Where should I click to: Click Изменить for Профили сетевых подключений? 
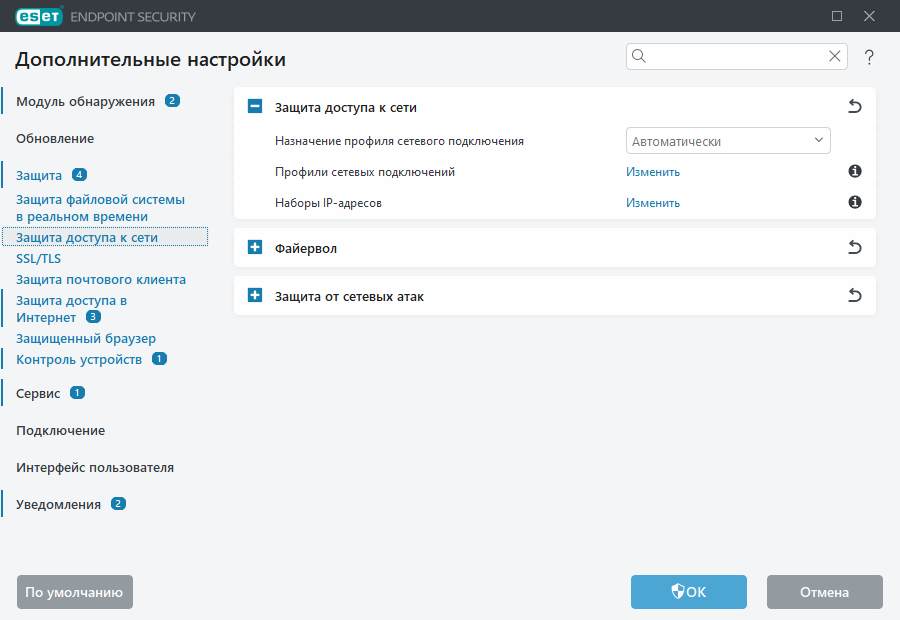(x=651, y=171)
